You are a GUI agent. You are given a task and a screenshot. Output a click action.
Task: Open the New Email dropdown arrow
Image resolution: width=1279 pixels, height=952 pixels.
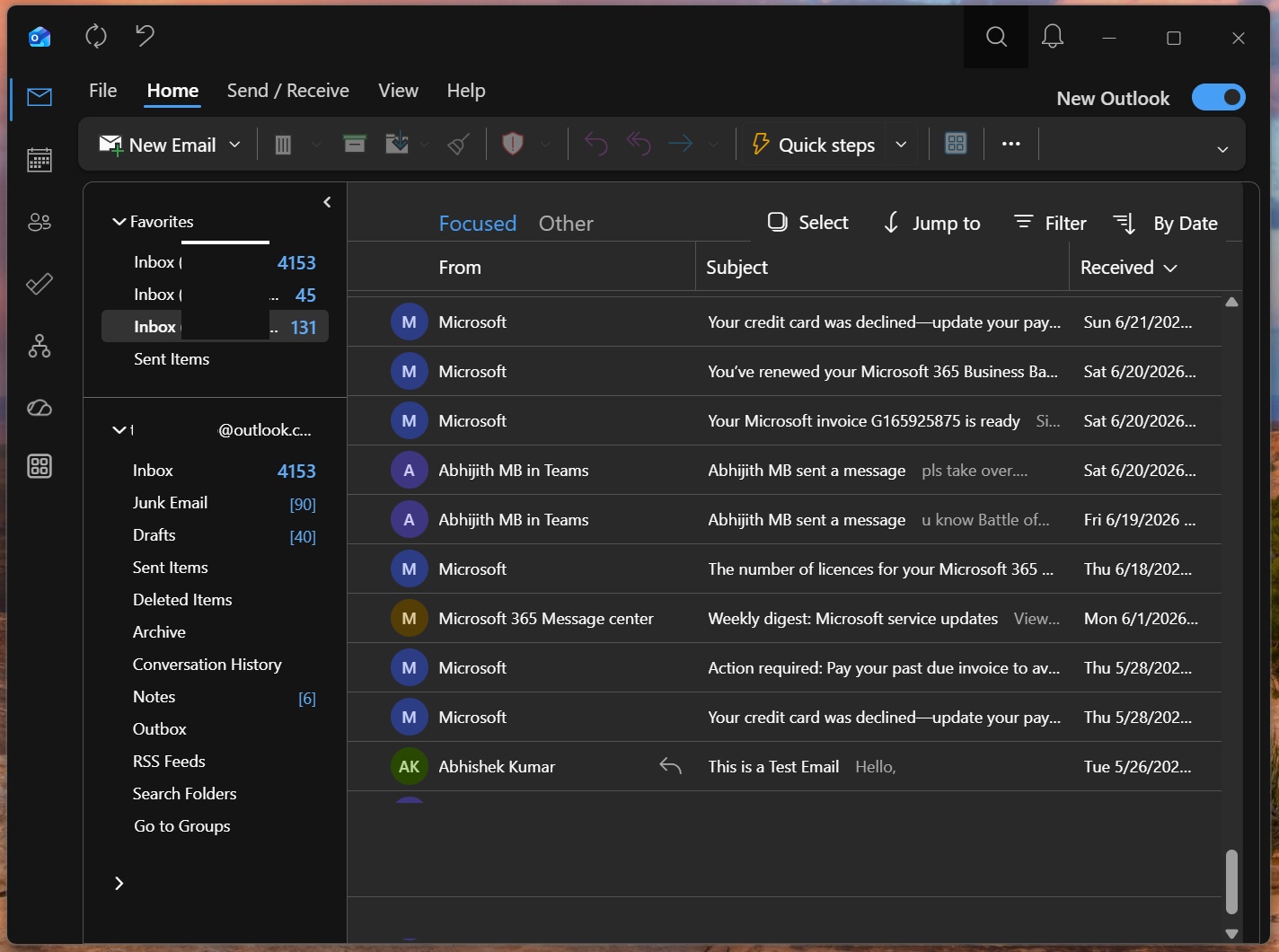click(235, 145)
